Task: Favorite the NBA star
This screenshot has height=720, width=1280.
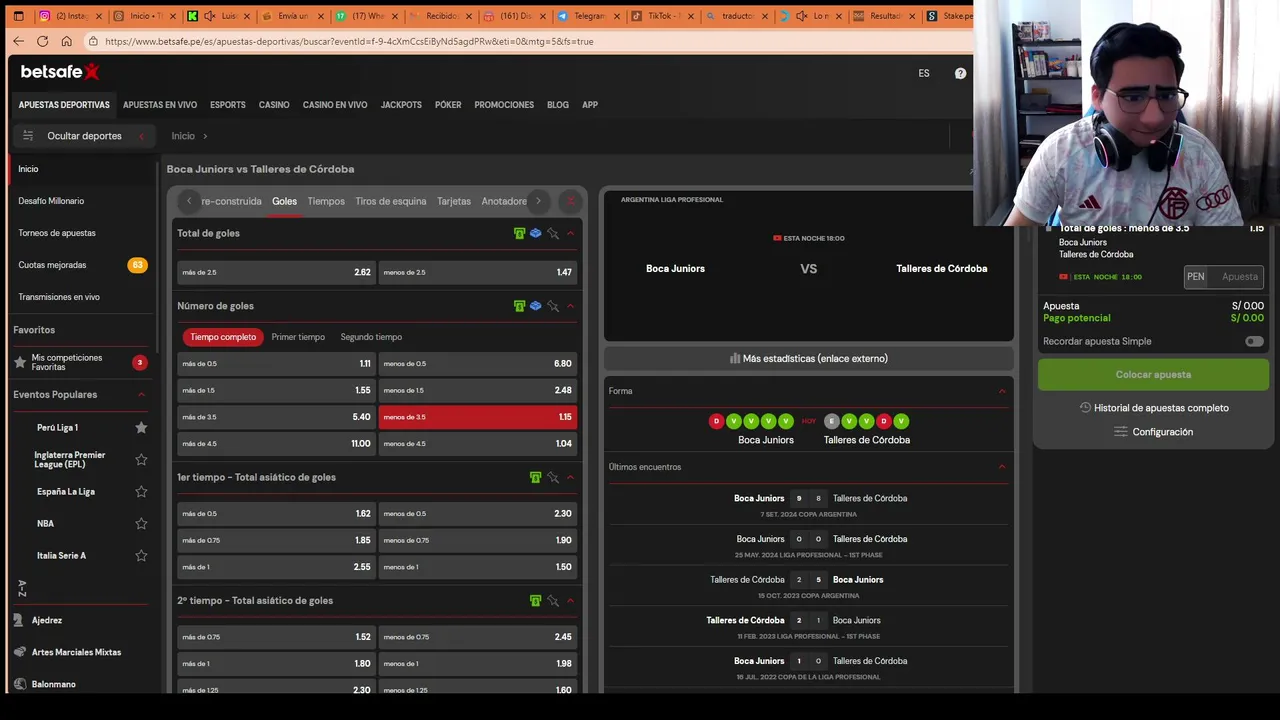Action: (141, 524)
